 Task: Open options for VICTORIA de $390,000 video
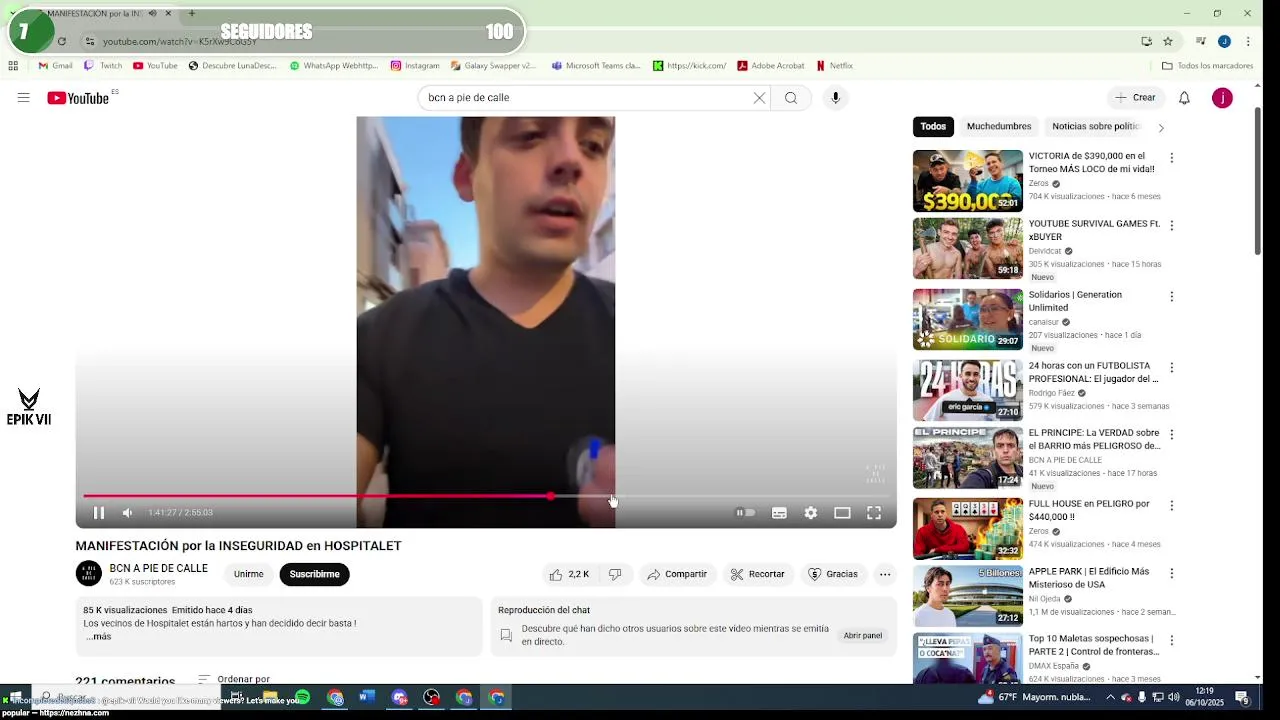pyautogui.click(x=1172, y=158)
